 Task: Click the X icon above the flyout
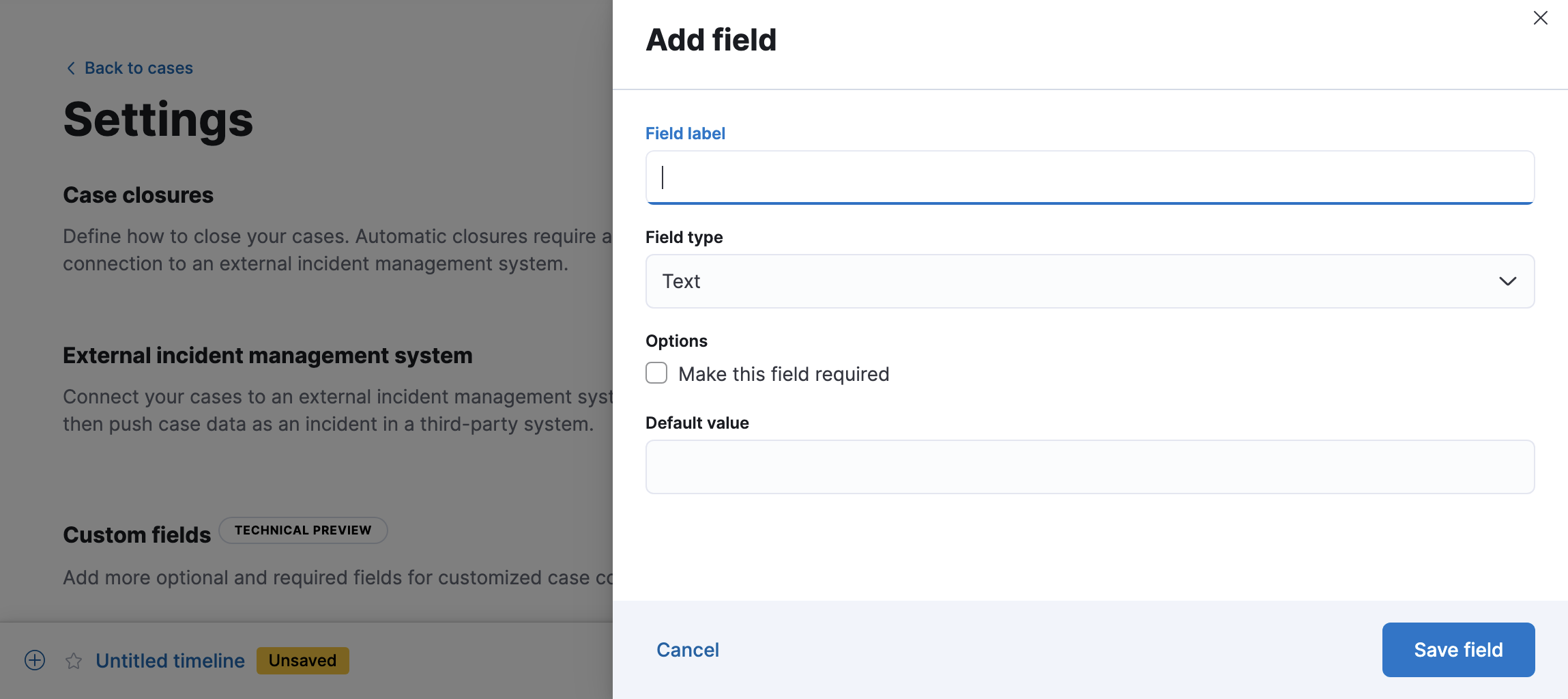coord(1540,18)
